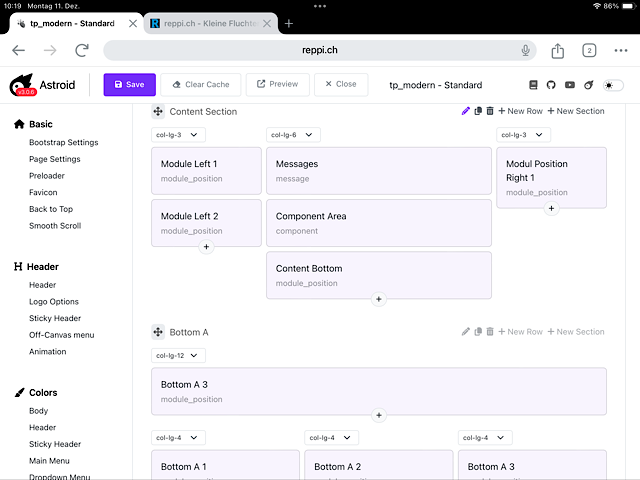Show the open tabs overview
This screenshot has width=640, height=480.
[x=589, y=51]
